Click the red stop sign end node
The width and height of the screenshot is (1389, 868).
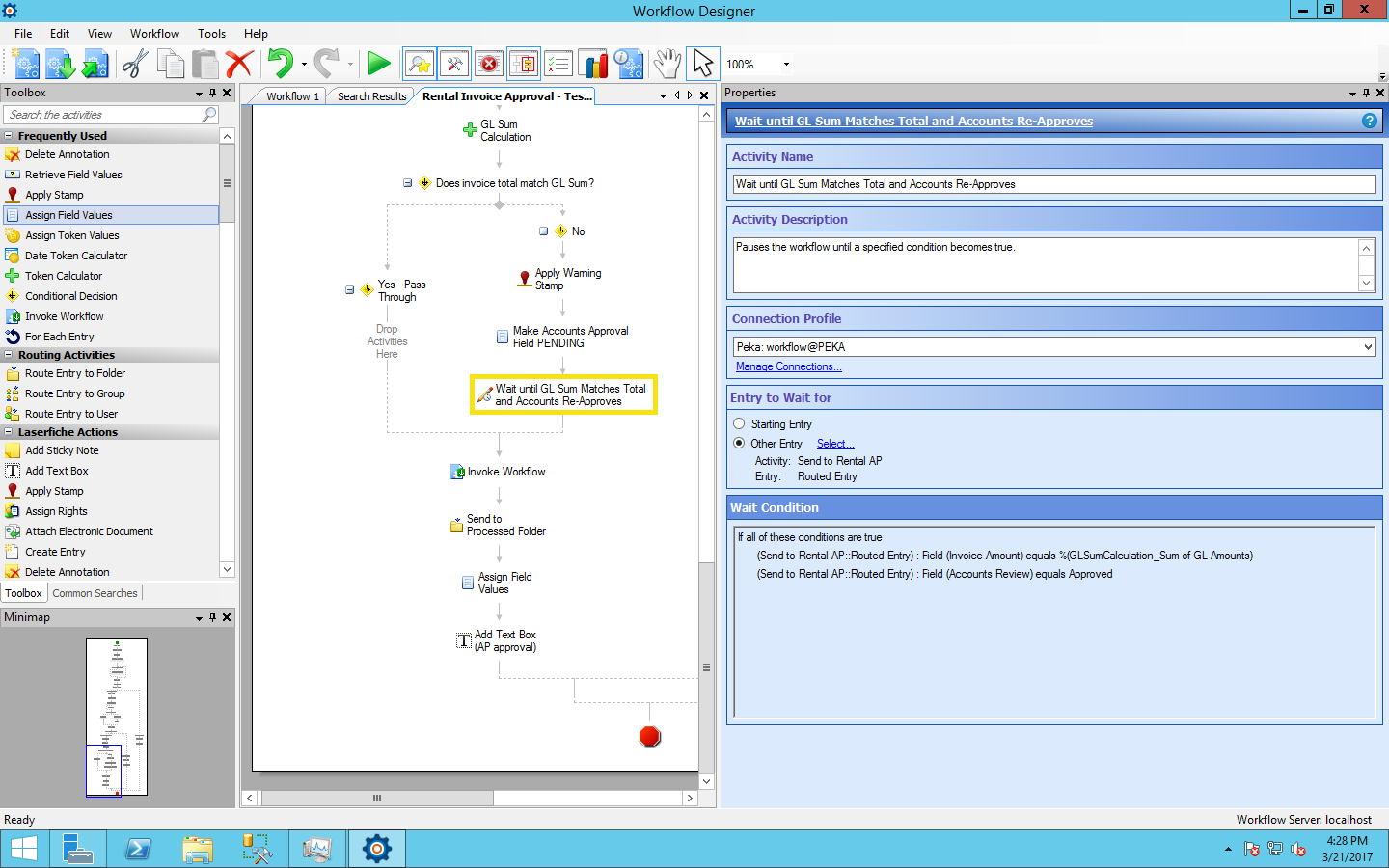click(650, 737)
